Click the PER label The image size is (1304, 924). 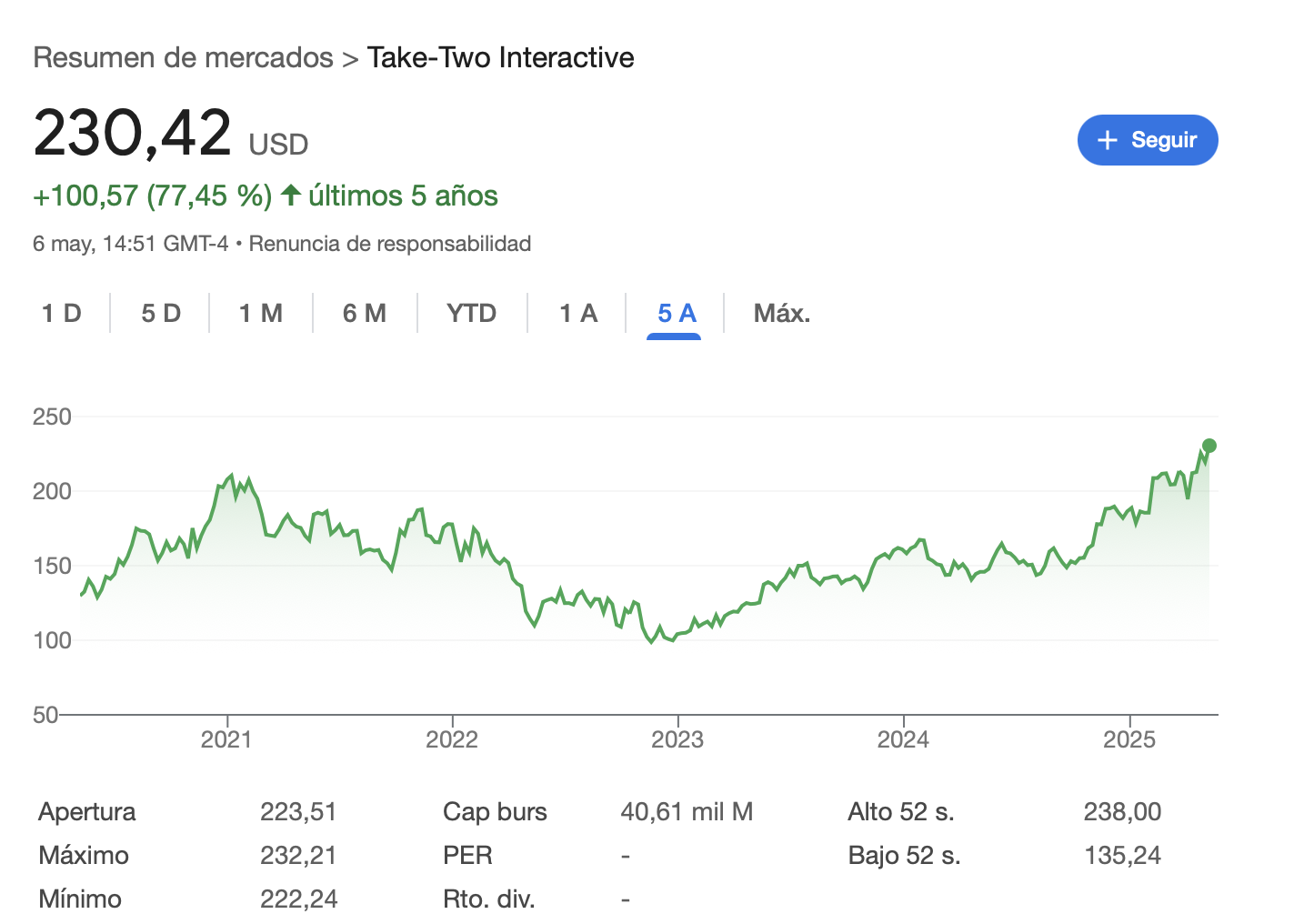pyautogui.click(x=467, y=856)
